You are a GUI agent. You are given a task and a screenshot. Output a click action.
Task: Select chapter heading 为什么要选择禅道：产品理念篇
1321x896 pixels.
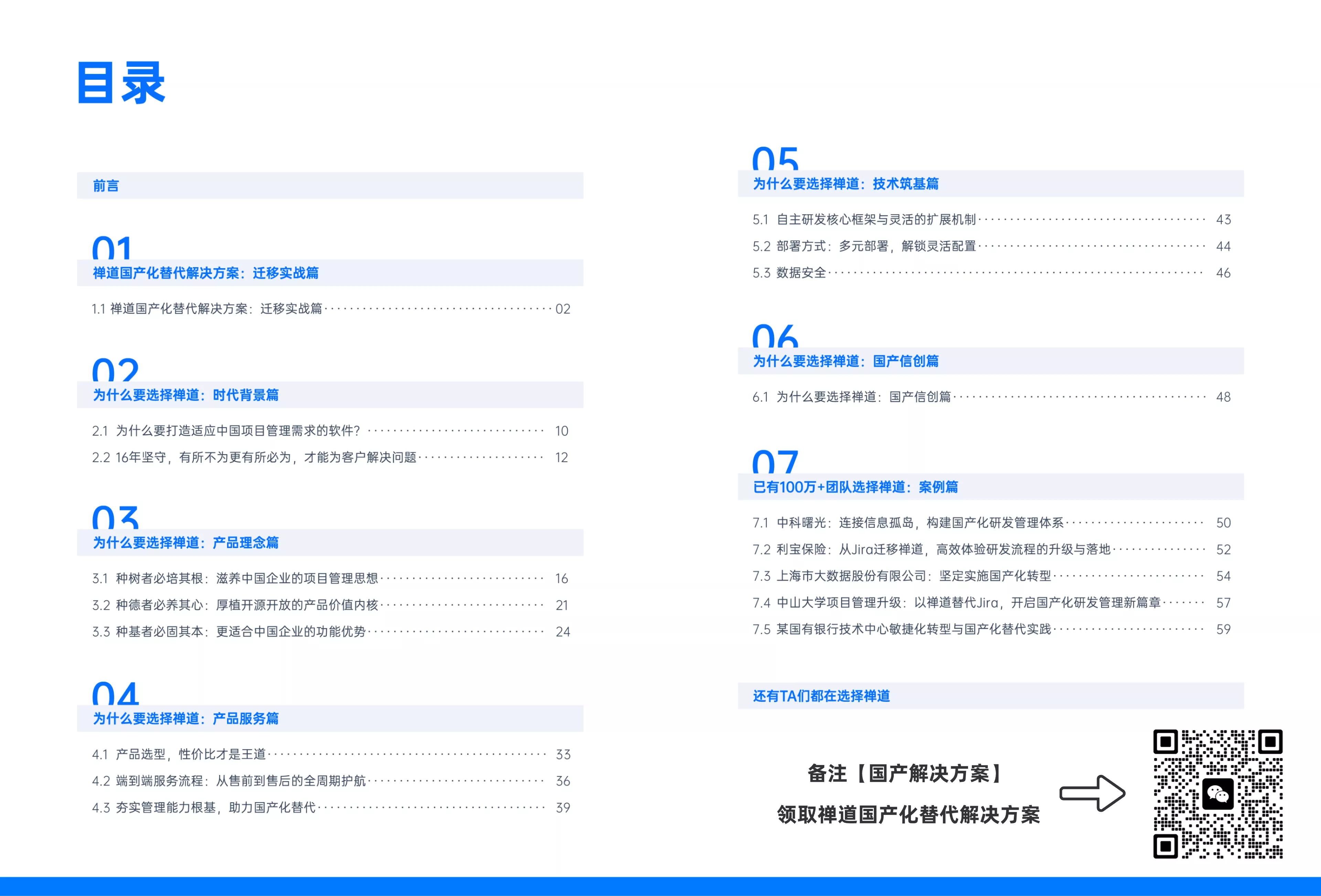tap(186, 543)
